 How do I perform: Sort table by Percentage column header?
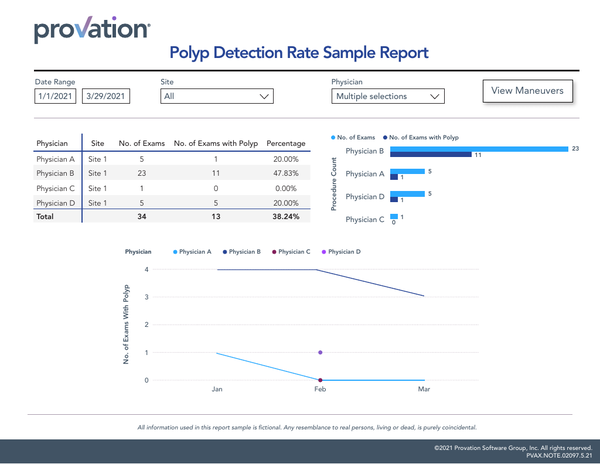coord(286,143)
